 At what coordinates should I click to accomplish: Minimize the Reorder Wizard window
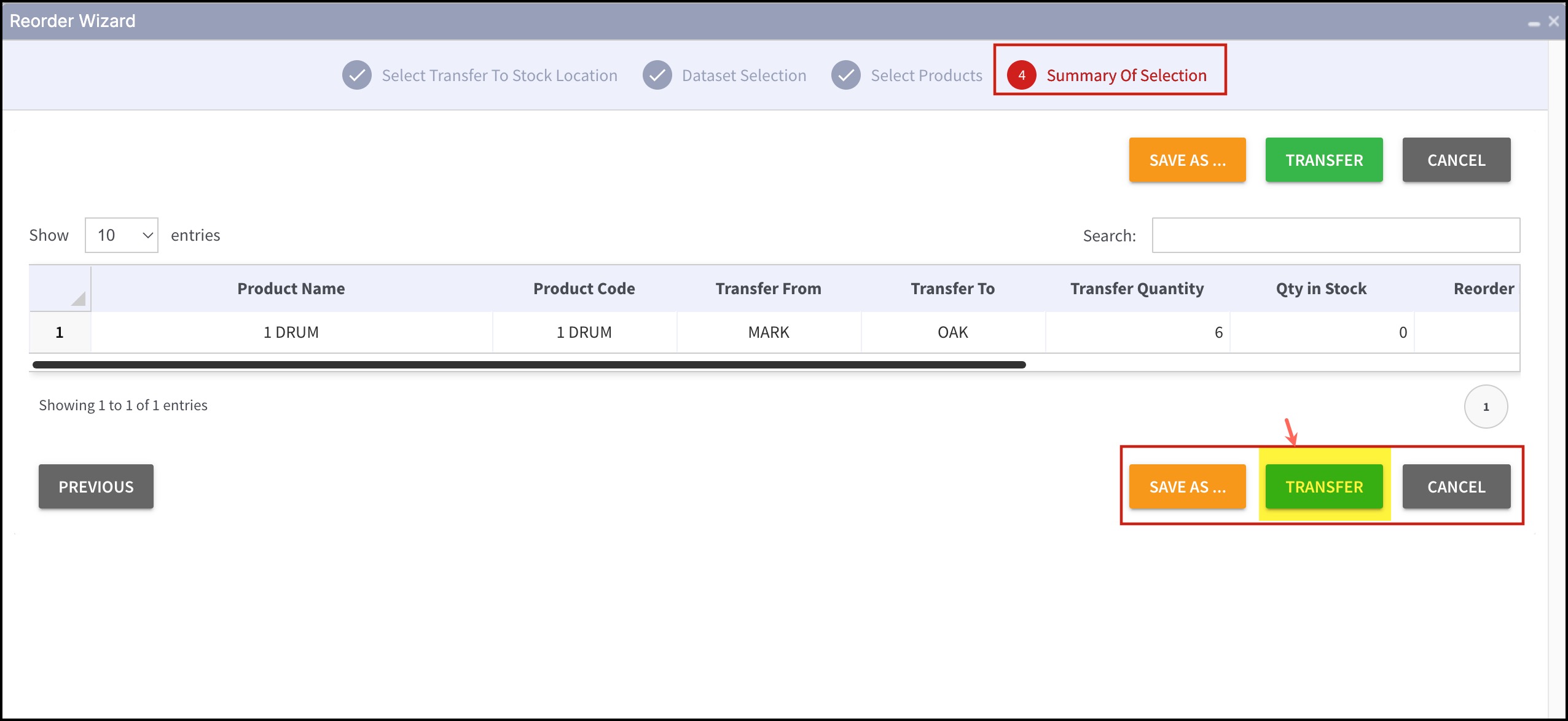(x=1534, y=23)
